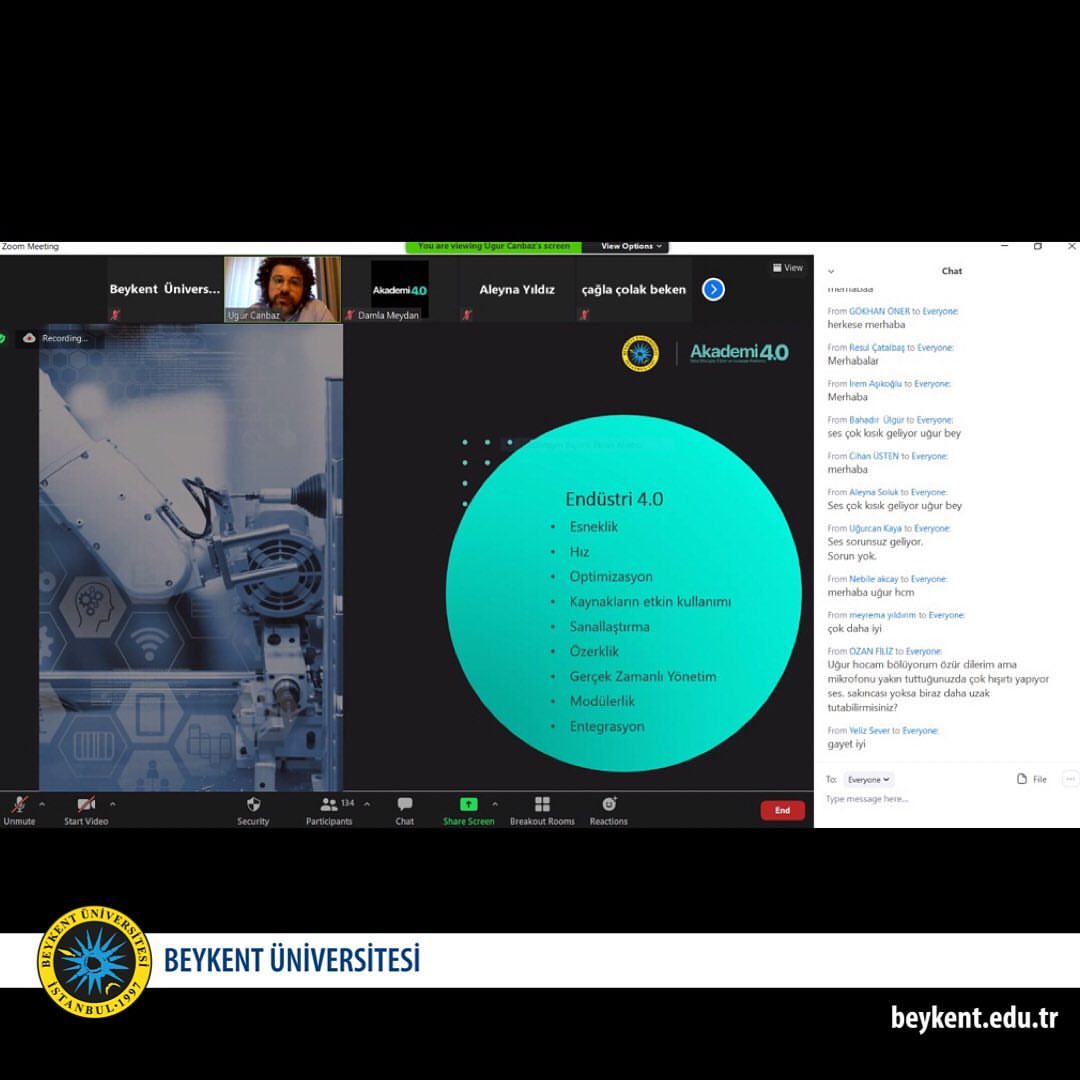Click the 'Modülerlik' bullet on the slide
Image resolution: width=1080 pixels, height=1080 pixels.
602,701
